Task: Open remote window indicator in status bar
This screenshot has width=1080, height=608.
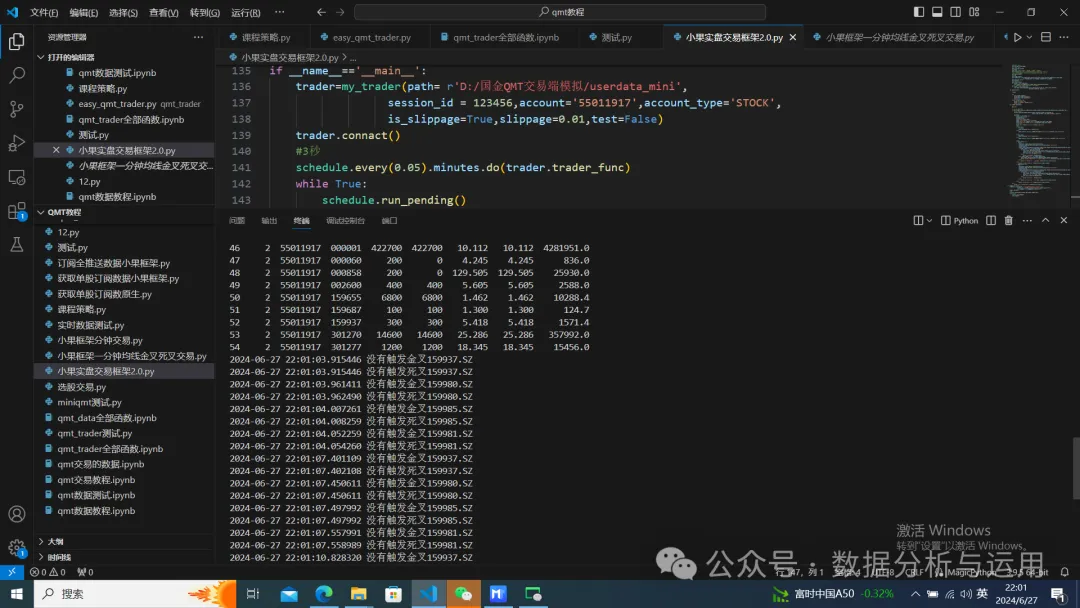Action: pos(12,572)
